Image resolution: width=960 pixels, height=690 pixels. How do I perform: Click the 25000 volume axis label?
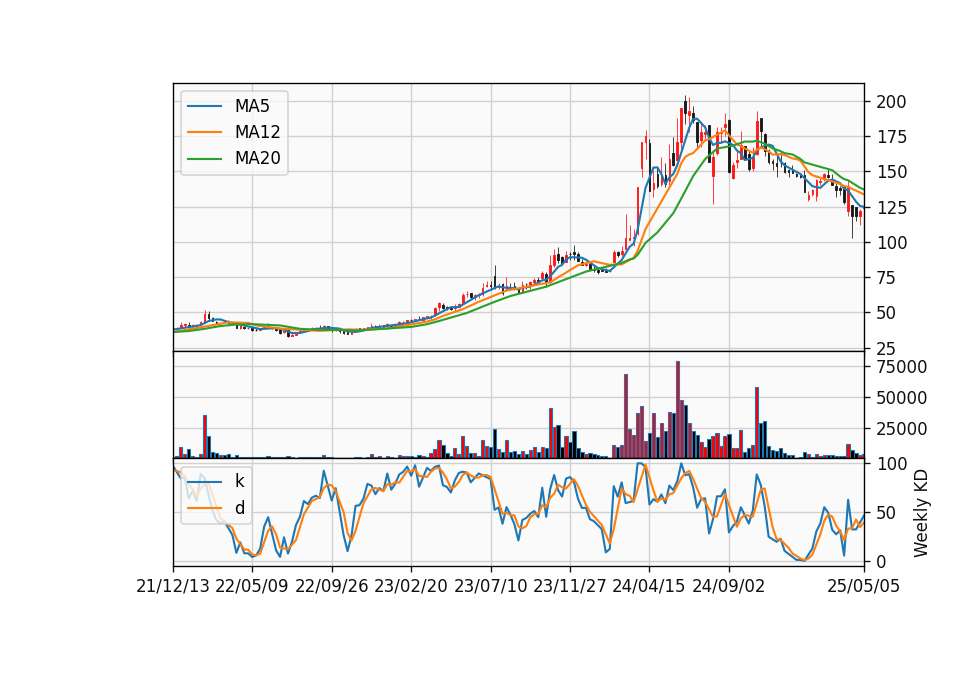click(x=902, y=429)
